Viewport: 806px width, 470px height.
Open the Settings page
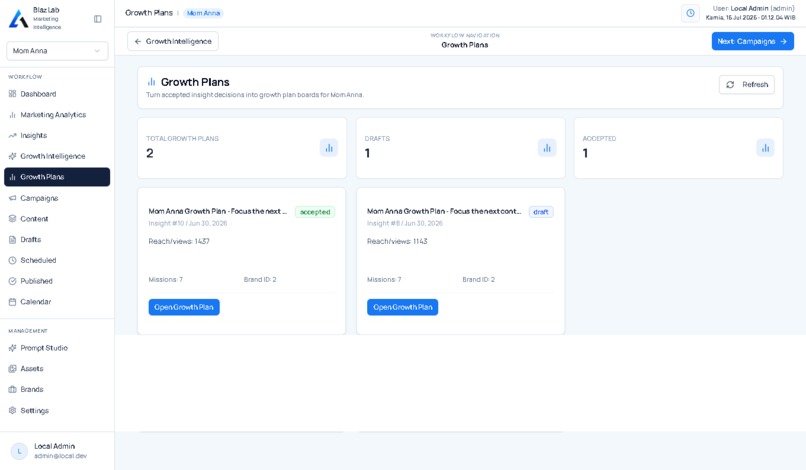[x=57, y=410]
